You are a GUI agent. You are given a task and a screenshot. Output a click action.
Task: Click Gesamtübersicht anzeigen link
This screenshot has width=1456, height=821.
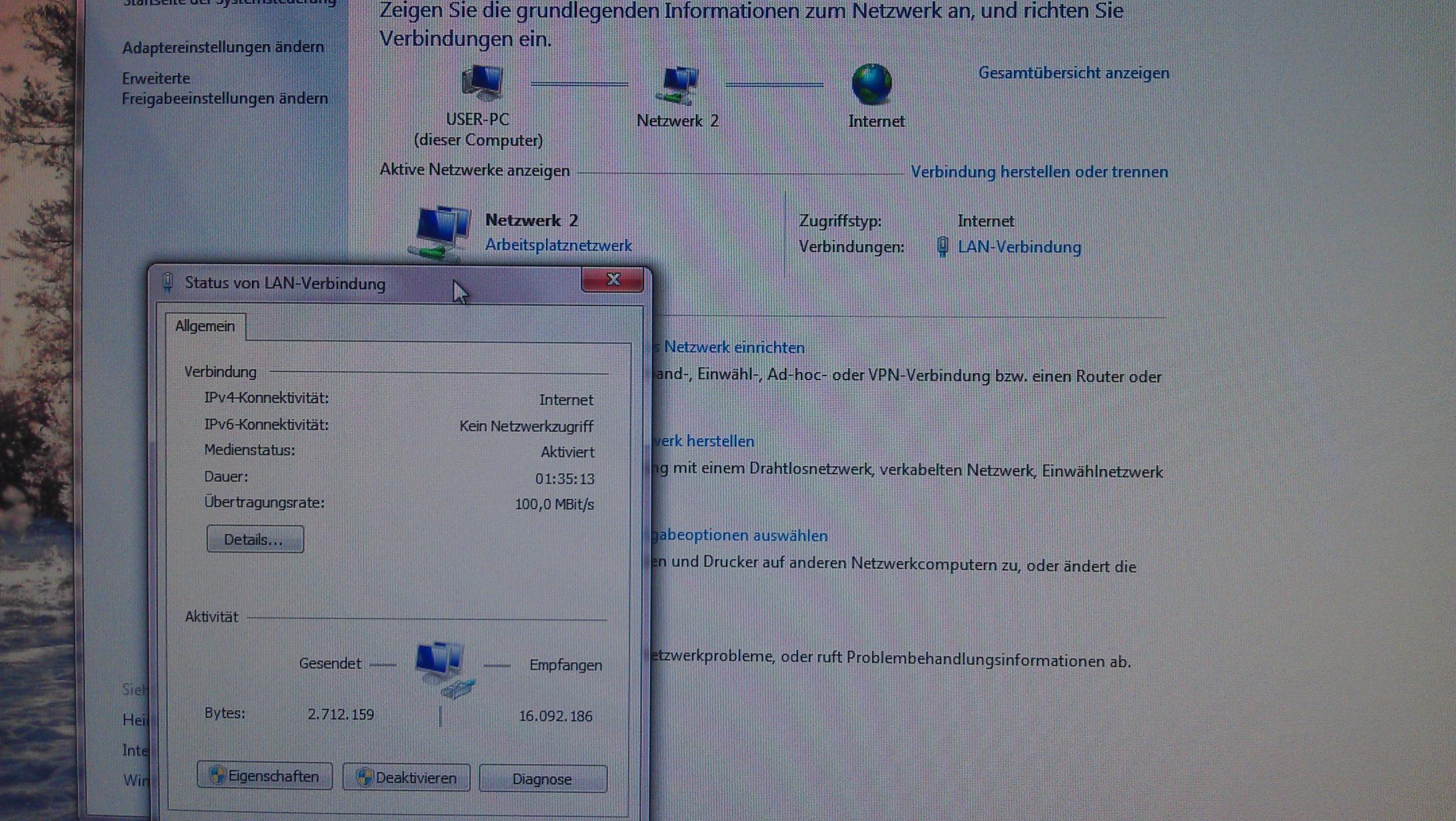1073,73
